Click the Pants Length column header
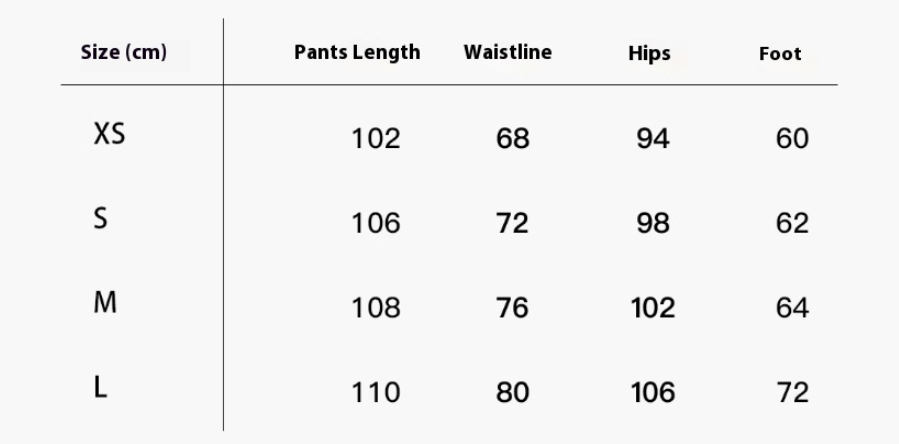The image size is (899, 444). point(357,53)
